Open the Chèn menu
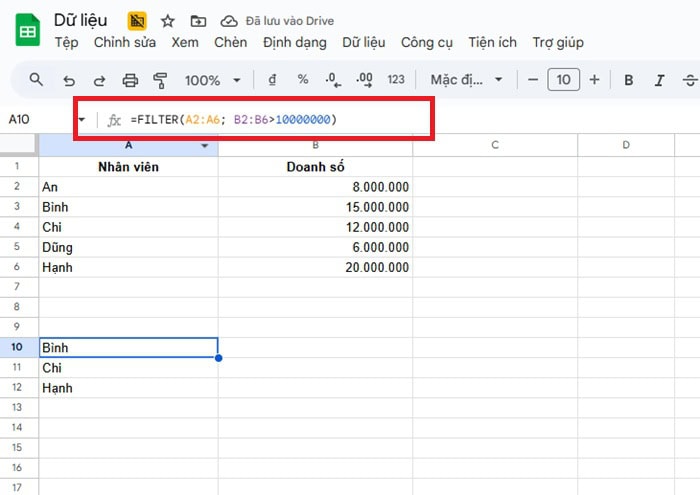This screenshot has width=700, height=495. click(x=230, y=42)
